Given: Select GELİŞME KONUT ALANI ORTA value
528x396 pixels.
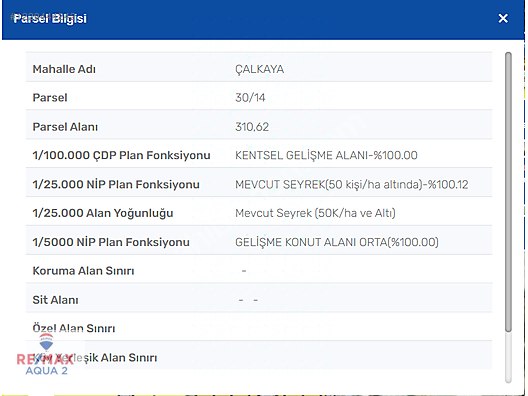Looking at the screenshot, I should 337,242.
